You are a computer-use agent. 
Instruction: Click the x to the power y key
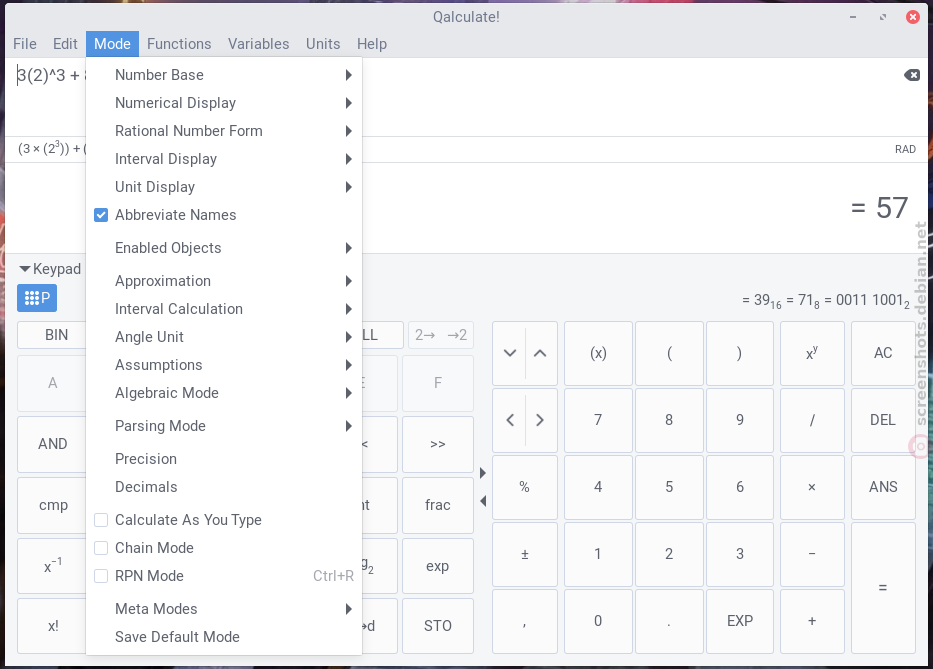click(x=812, y=353)
